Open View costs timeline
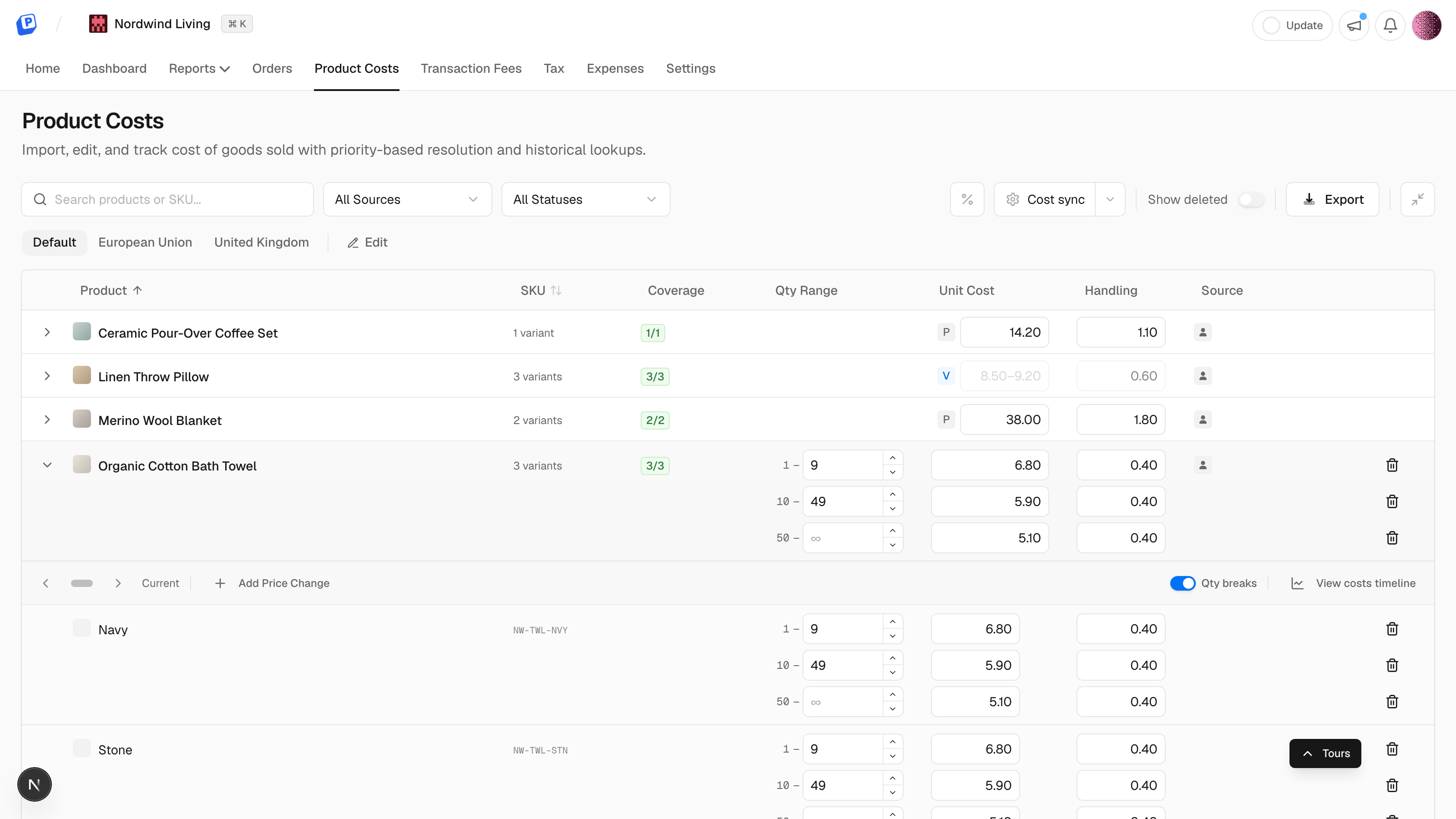This screenshot has width=1456, height=819. 1353,583
